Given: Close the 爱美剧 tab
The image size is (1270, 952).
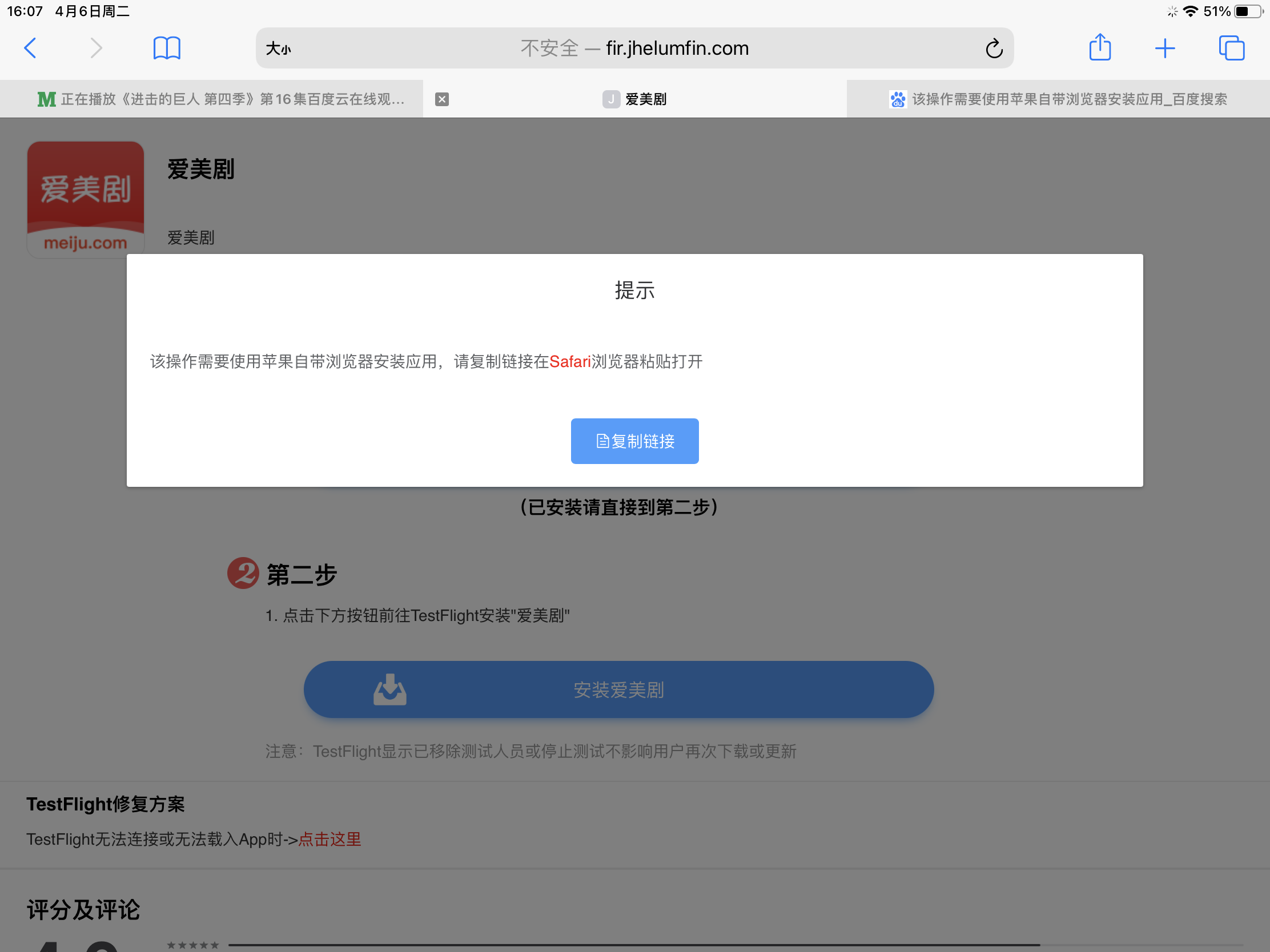Looking at the screenshot, I should [441, 99].
